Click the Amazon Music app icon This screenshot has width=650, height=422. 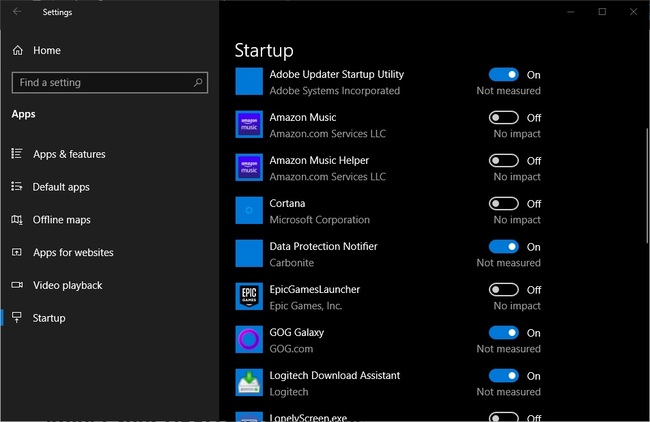click(249, 124)
